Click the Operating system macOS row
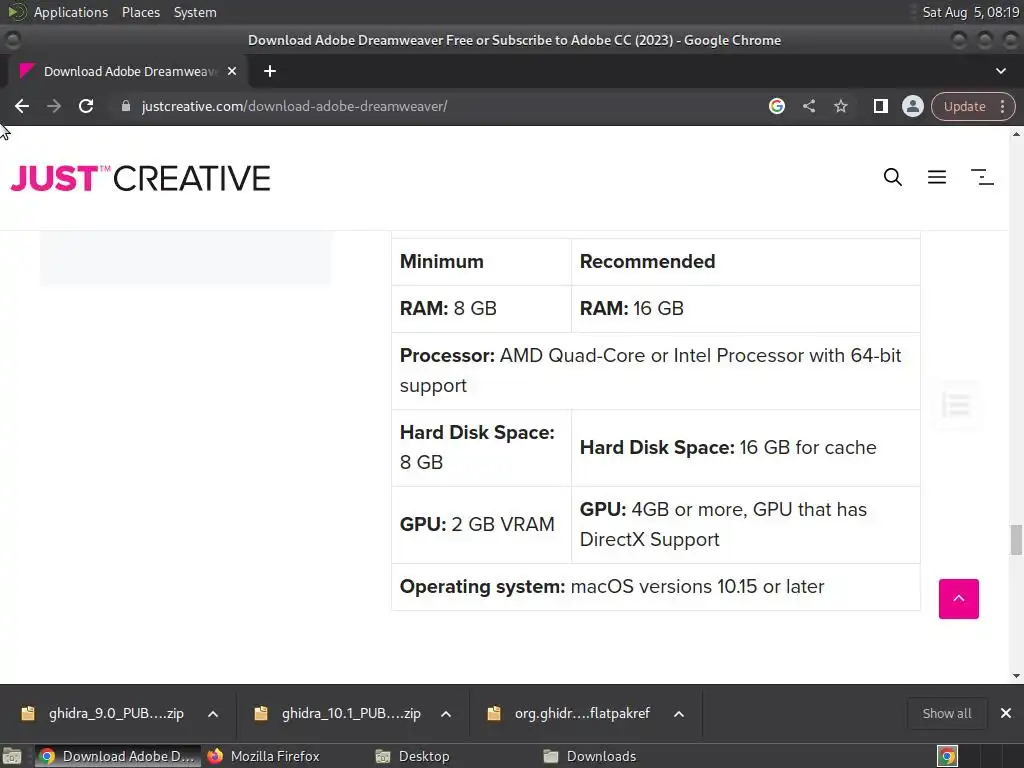1024x768 pixels. coord(656,587)
